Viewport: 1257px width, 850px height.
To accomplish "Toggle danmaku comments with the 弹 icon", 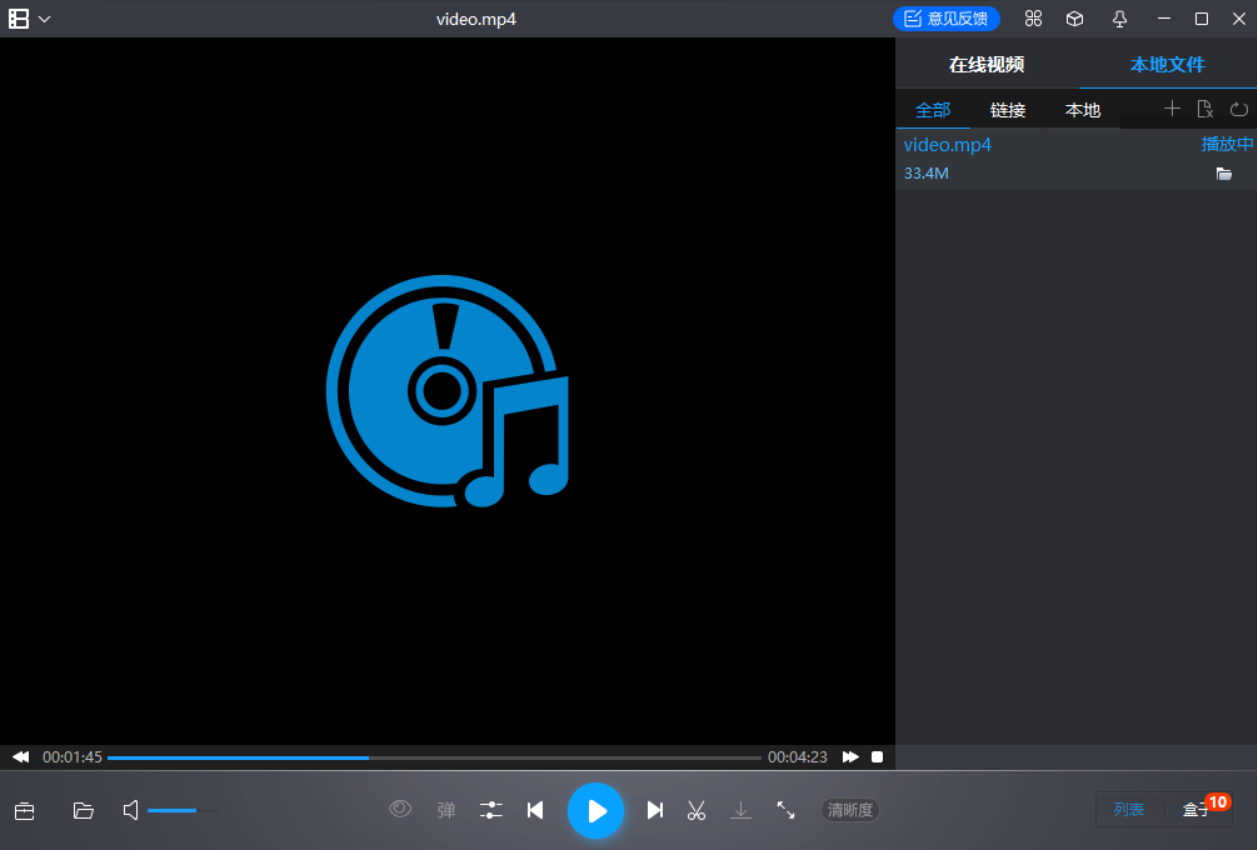I will pyautogui.click(x=445, y=810).
